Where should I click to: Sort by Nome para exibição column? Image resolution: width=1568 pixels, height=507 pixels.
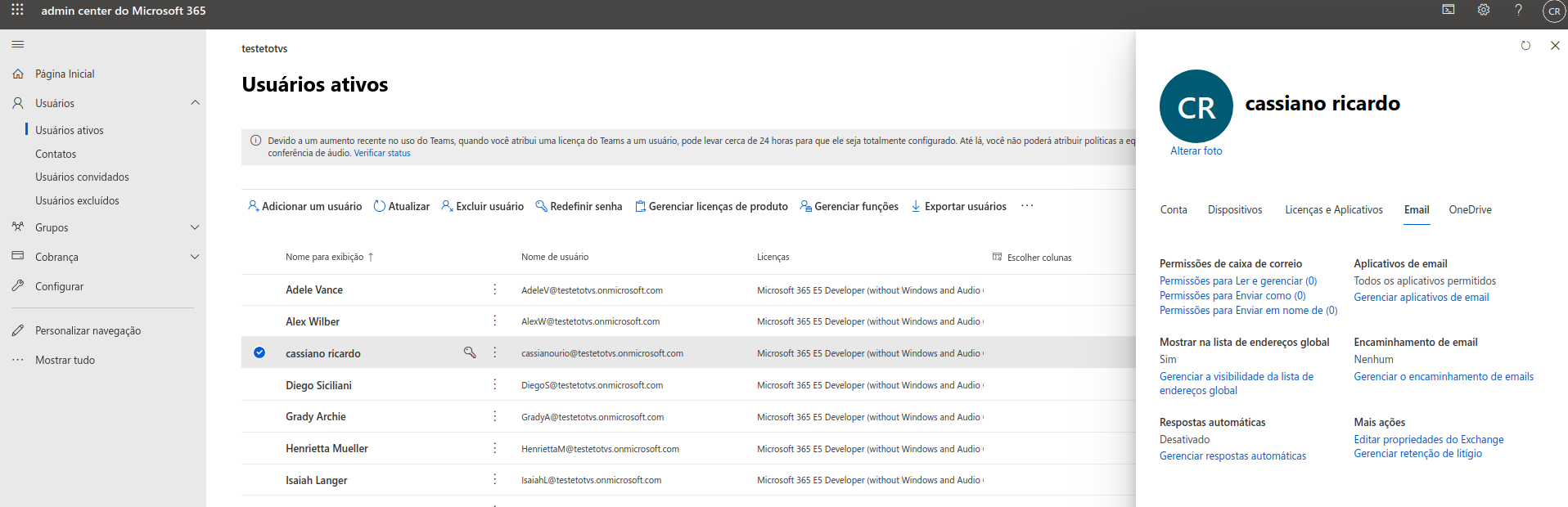tap(329, 257)
